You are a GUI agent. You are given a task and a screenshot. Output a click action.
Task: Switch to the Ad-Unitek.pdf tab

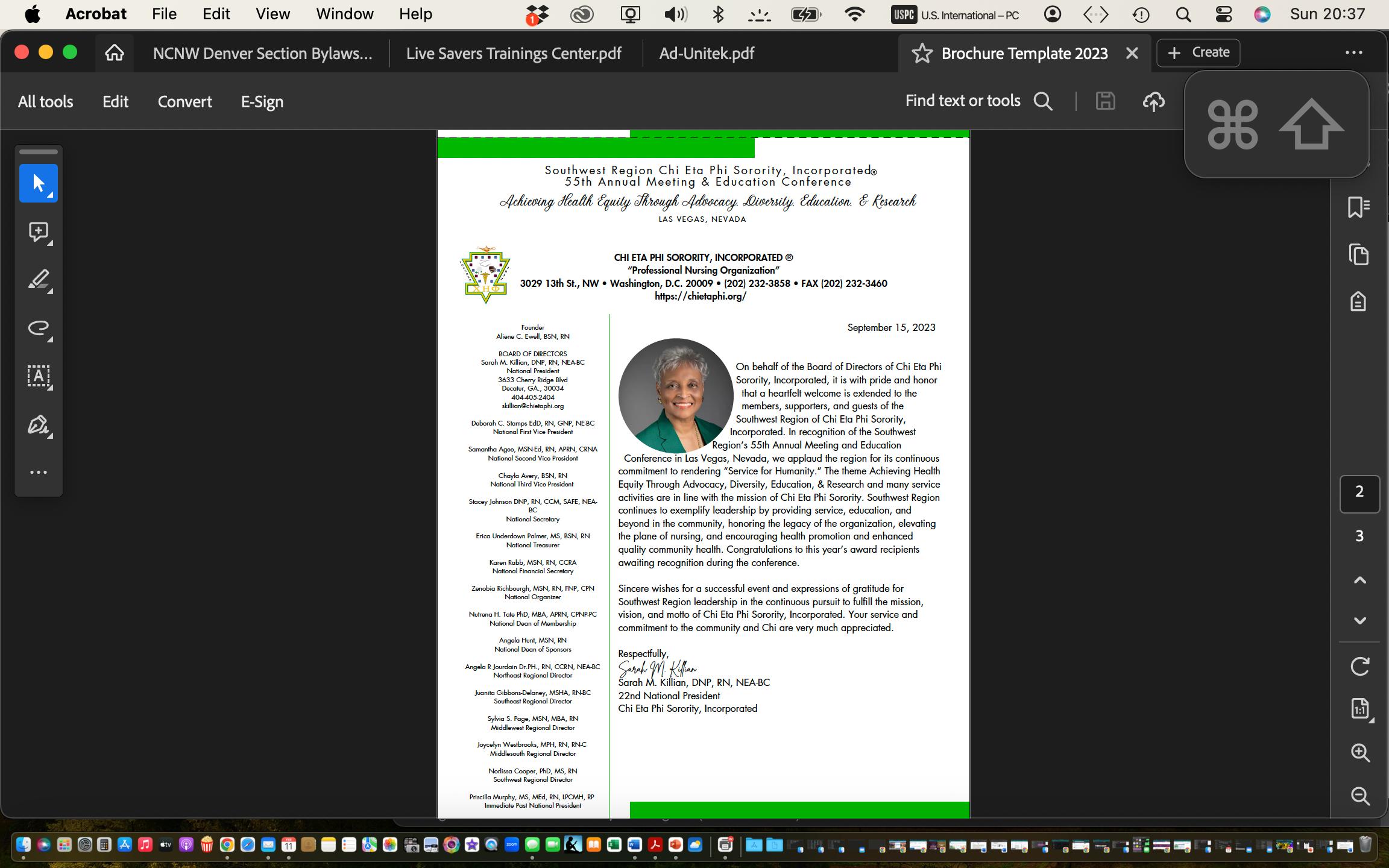706,53
